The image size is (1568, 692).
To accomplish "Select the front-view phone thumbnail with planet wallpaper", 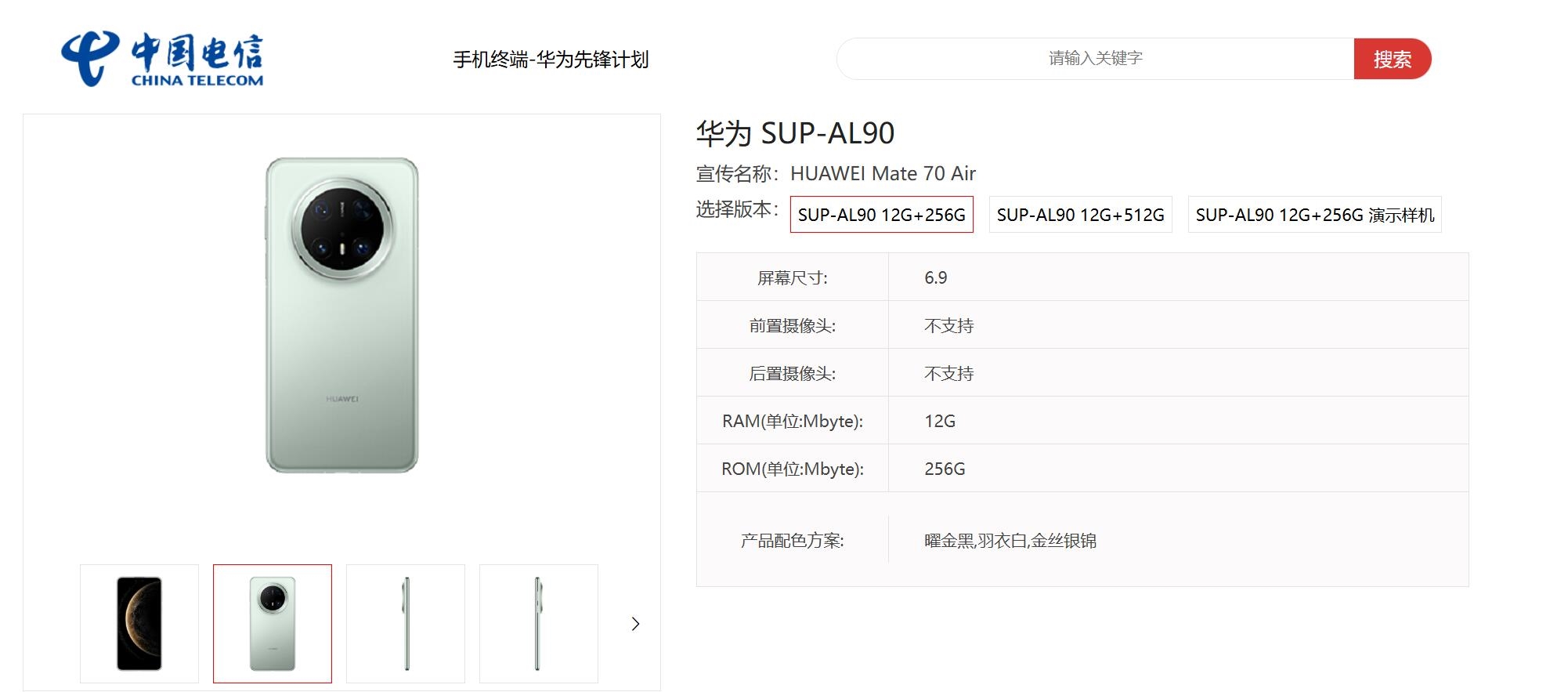I will pyautogui.click(x=139, y=624).
